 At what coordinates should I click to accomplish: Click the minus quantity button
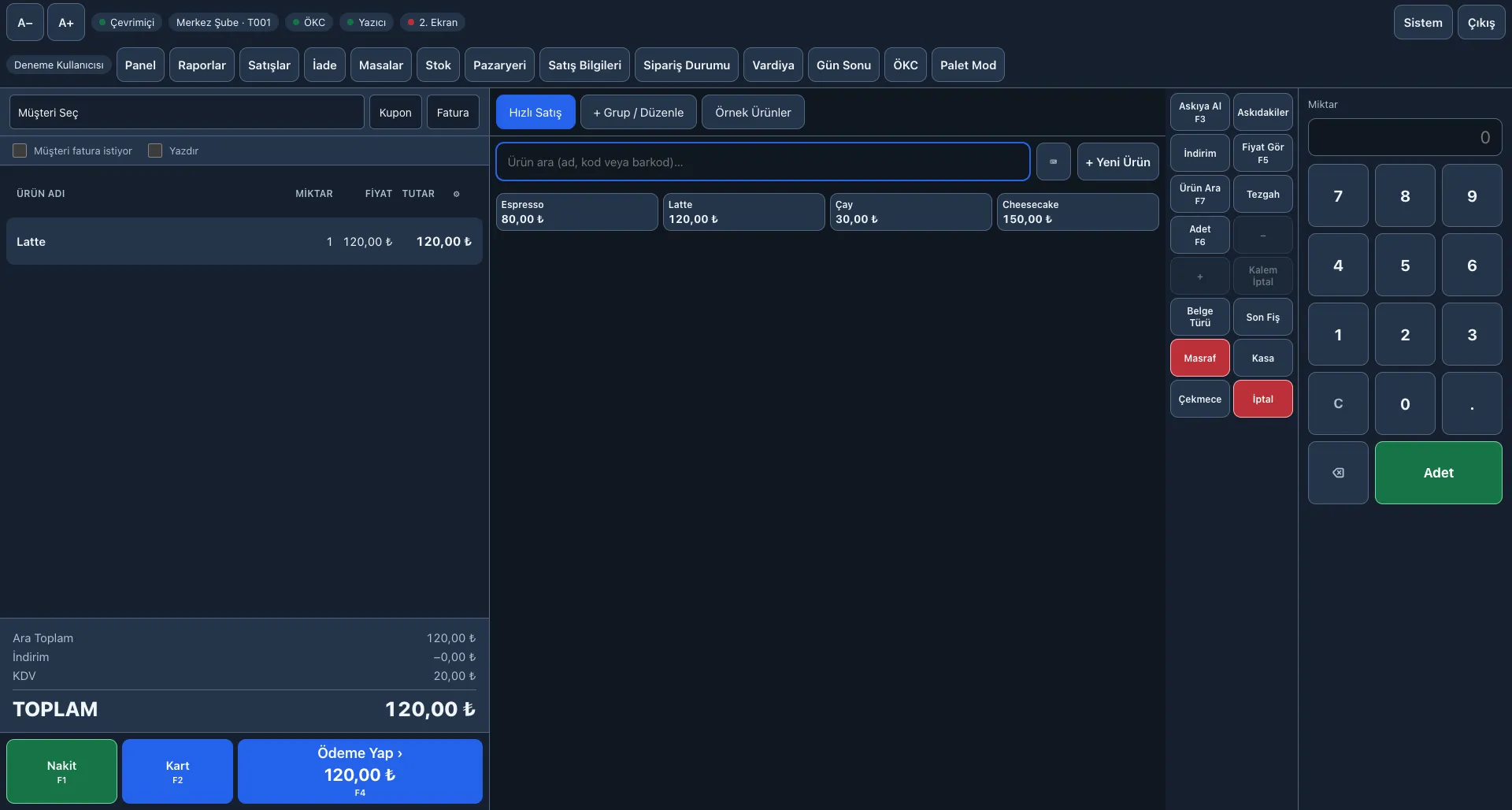click(x=1263, y=235)
